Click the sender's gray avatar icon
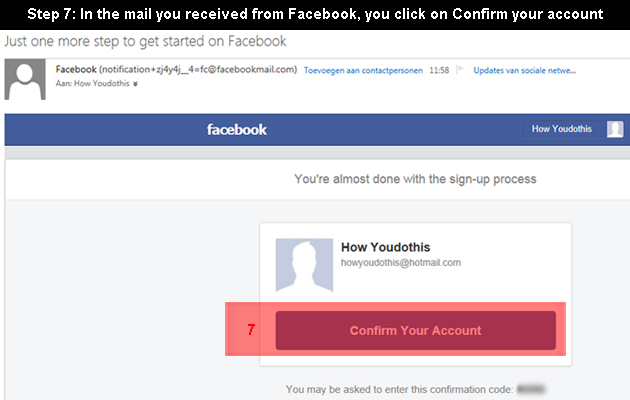The height and width of the screenshot is (400, 630). 25,80
